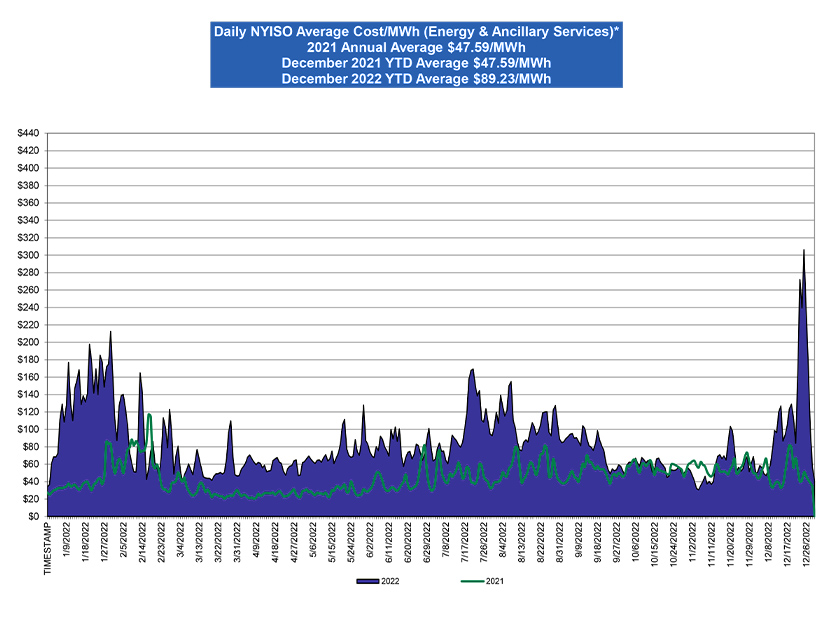The image size is (826, 620).
Task: Click the blue 2022 legend swatch
Action: tap(369, 579)
